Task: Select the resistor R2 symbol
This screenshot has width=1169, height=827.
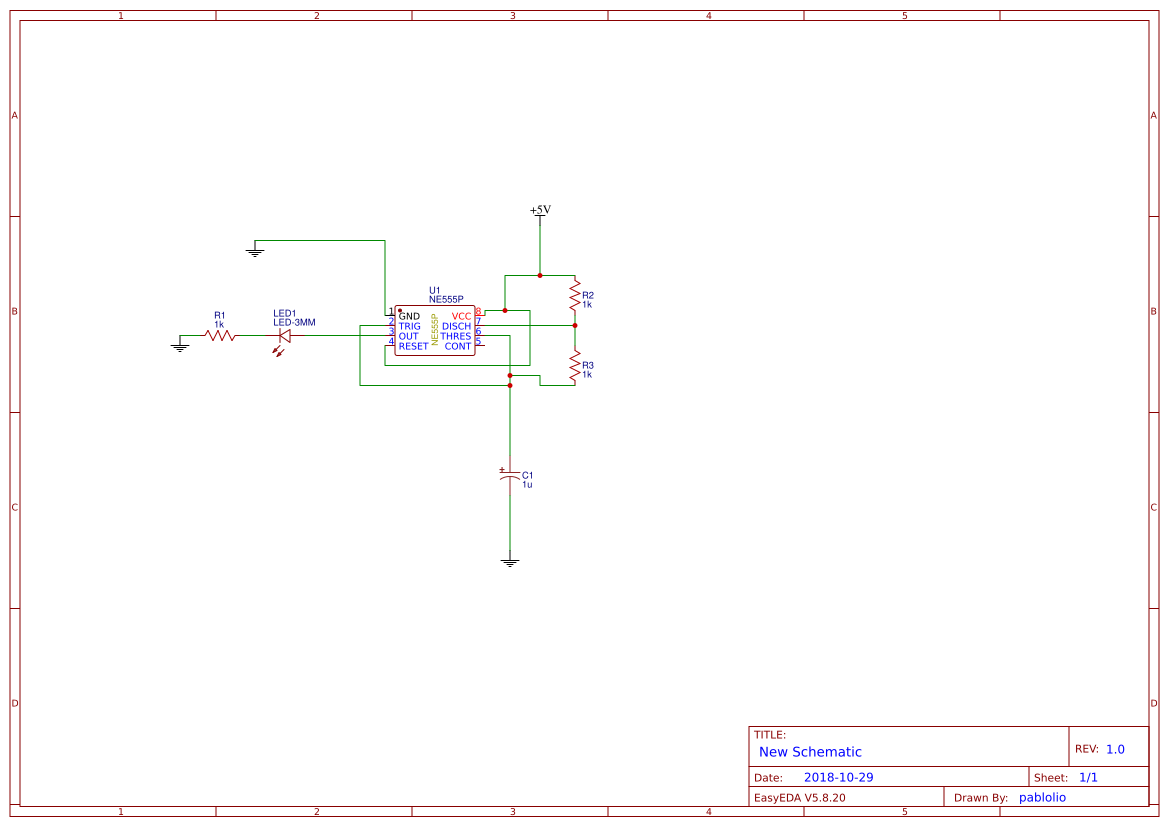Action: pos(573,294)
